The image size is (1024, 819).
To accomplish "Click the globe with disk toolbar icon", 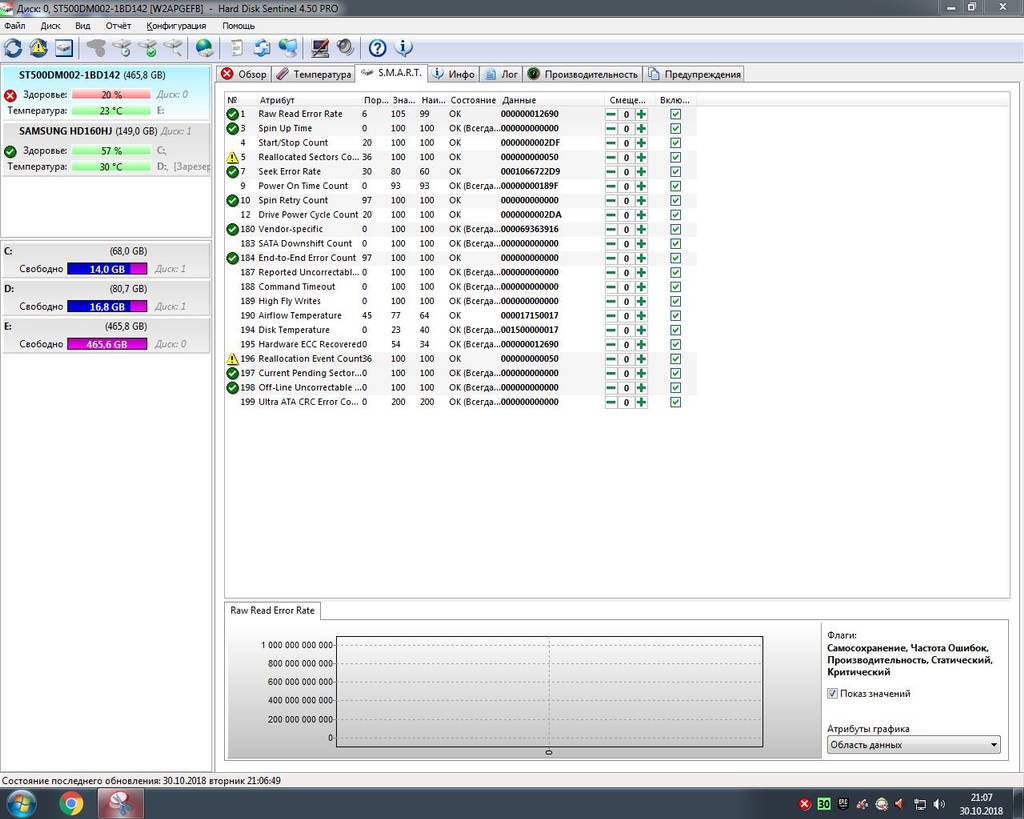I will click(x=204, y=48).
